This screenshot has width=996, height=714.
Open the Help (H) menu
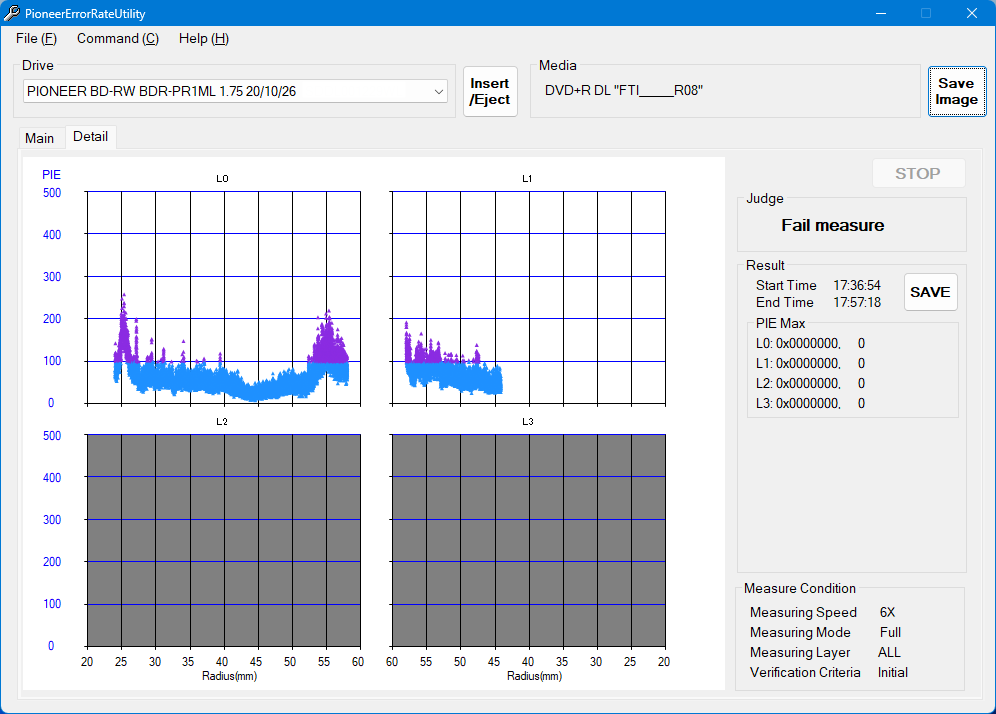(203, 39)
